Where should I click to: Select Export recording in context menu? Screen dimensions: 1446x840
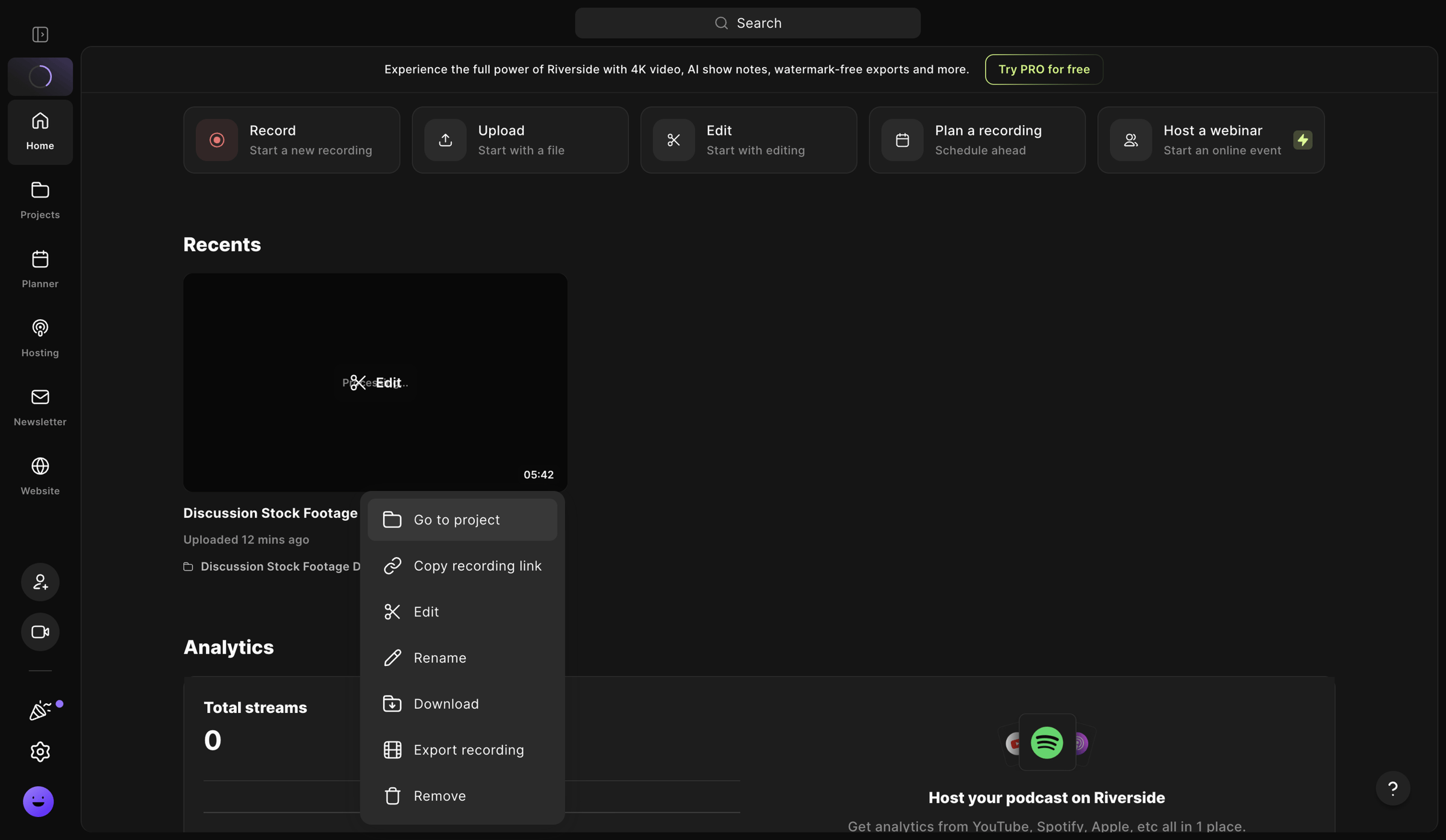[x=462, y=750]
